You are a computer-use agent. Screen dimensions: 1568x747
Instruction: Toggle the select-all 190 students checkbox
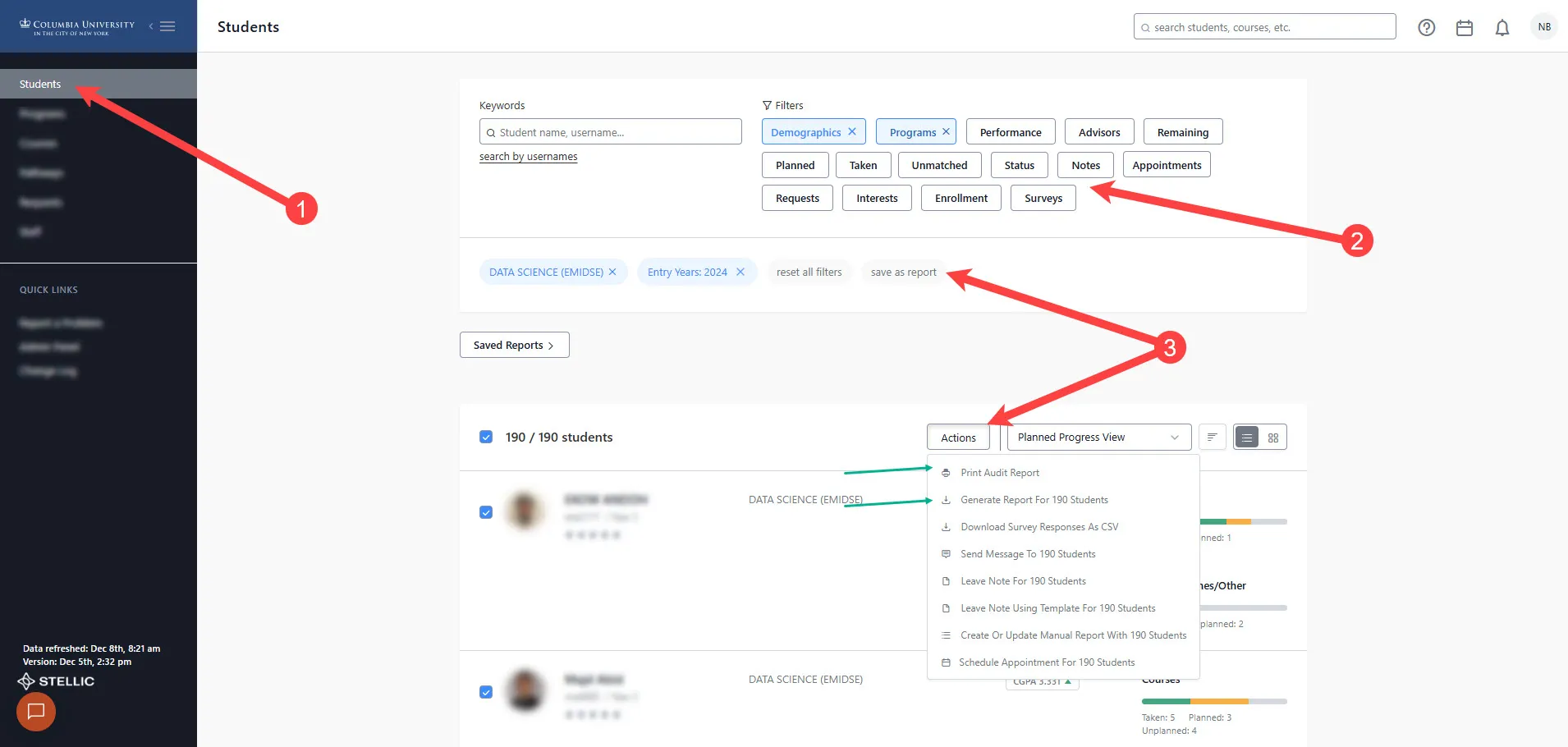[486, 437]
